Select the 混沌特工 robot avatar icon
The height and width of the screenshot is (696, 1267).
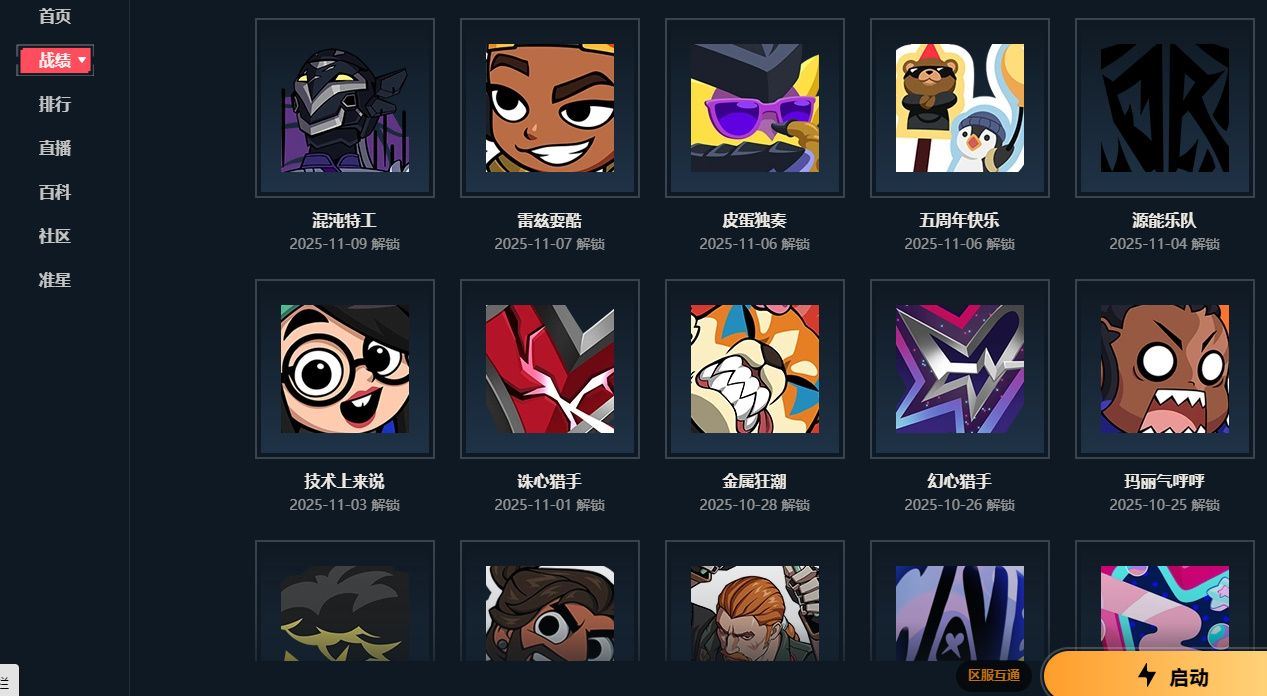point(345,108)
